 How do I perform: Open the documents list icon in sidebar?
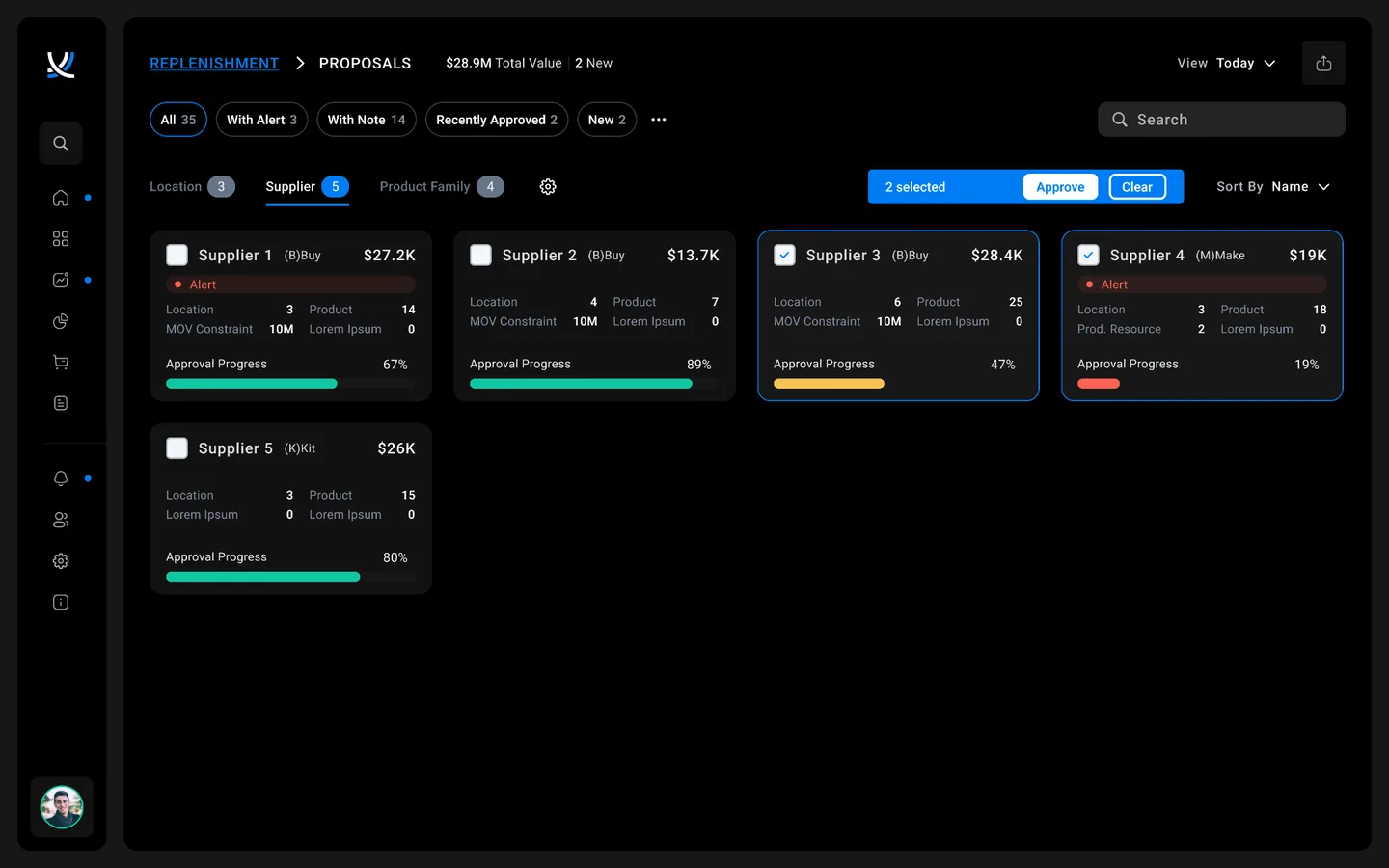tap(60, 402)
